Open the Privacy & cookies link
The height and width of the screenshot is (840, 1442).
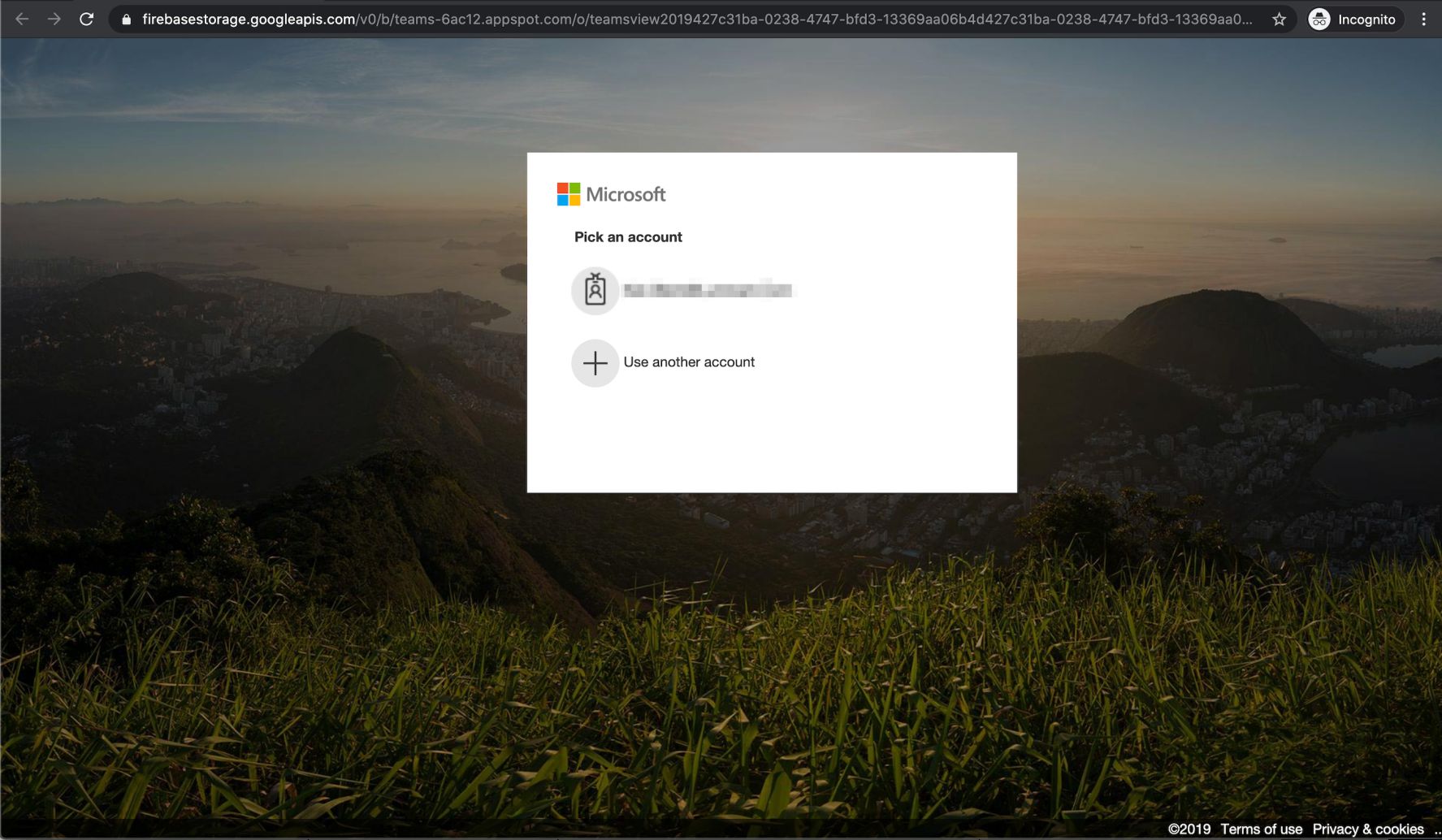coord(1368,829)
